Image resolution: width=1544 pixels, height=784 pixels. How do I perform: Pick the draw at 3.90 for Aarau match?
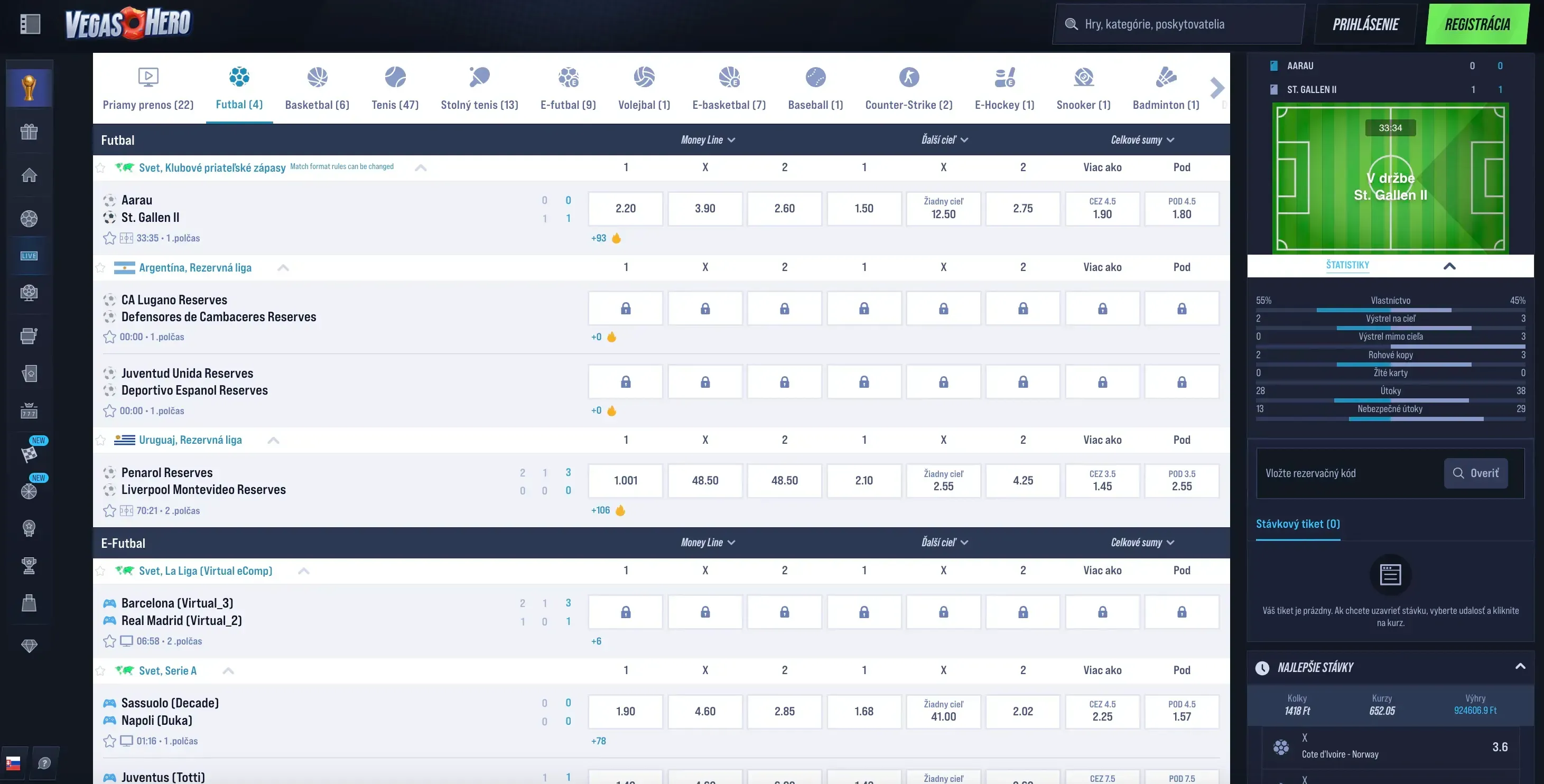click(x=705, y=209)
